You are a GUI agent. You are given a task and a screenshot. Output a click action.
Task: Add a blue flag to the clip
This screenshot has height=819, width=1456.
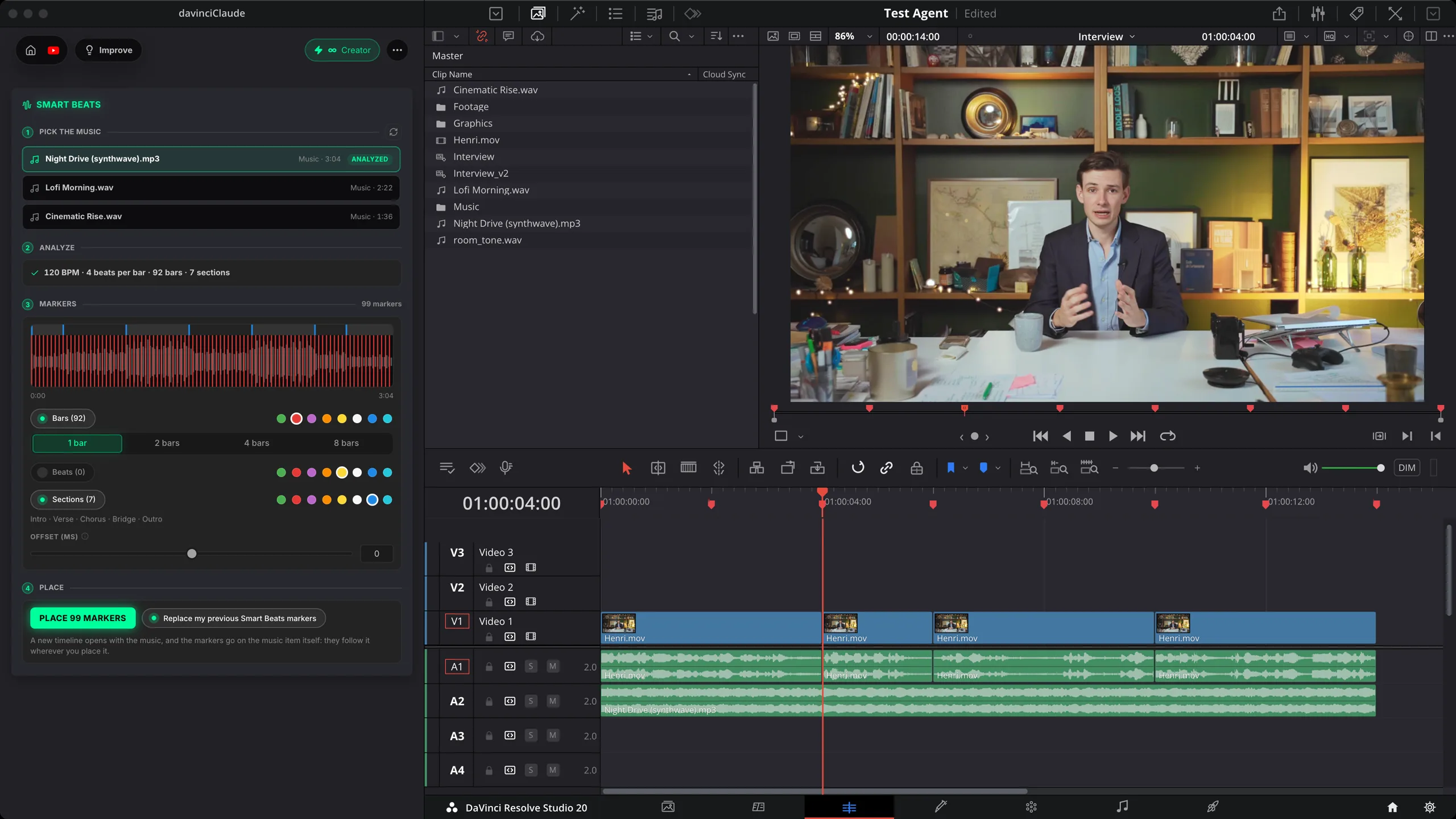pos(950,468)
